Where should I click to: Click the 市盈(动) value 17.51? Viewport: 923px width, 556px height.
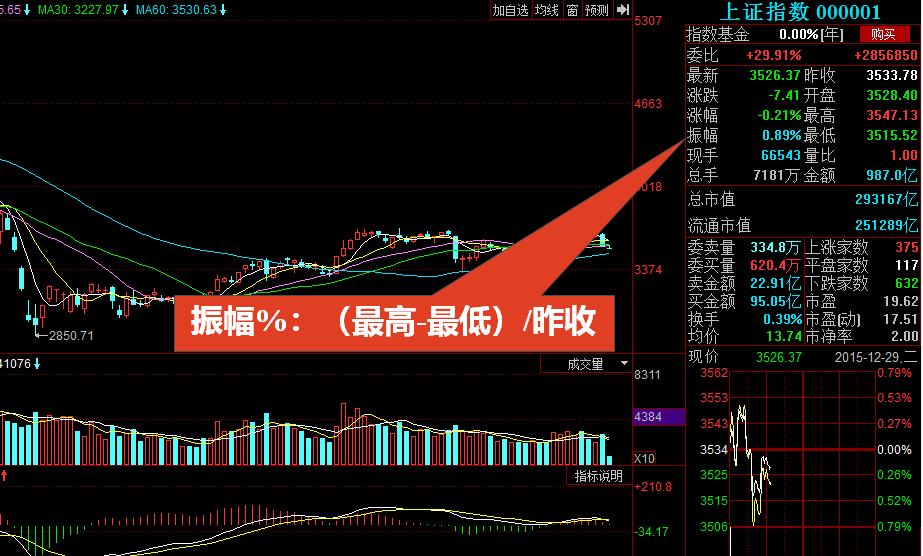901,319
